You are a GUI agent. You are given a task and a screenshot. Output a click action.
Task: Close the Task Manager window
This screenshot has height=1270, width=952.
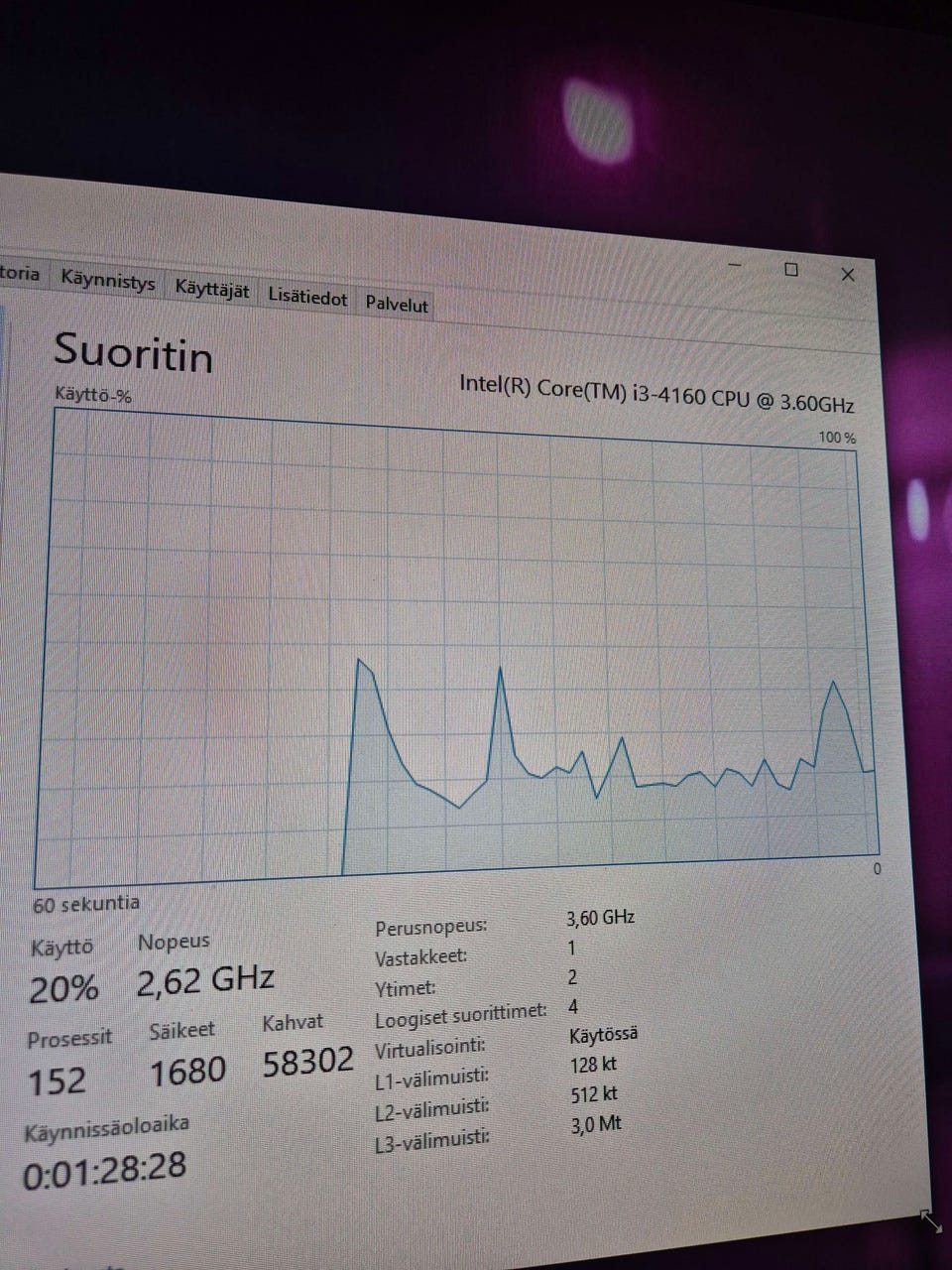(x=848, y=275)
